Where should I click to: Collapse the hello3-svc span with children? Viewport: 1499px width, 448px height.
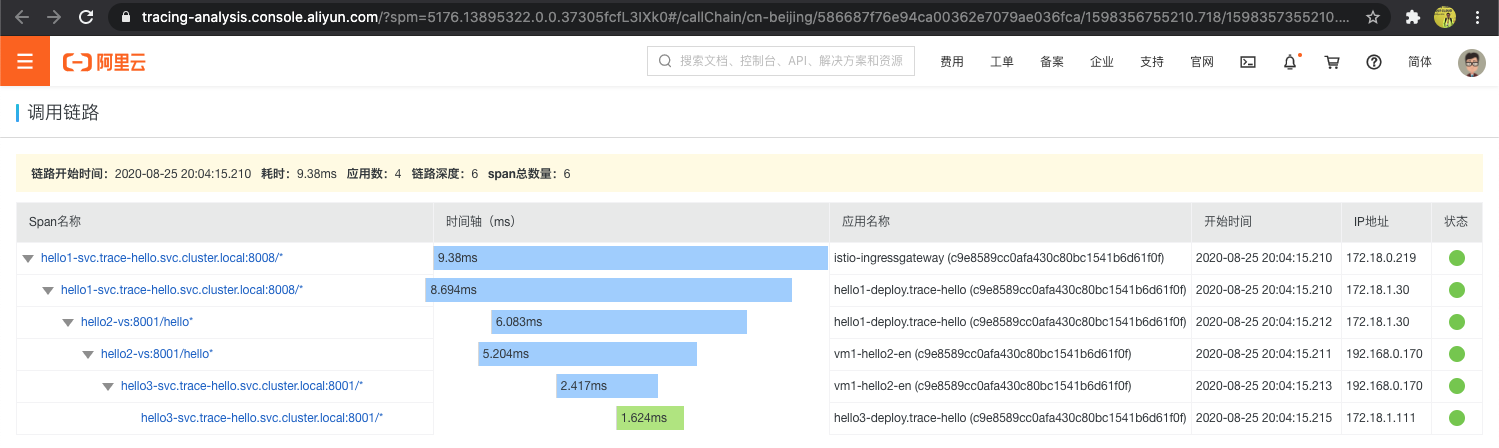(x=108, y=386)
